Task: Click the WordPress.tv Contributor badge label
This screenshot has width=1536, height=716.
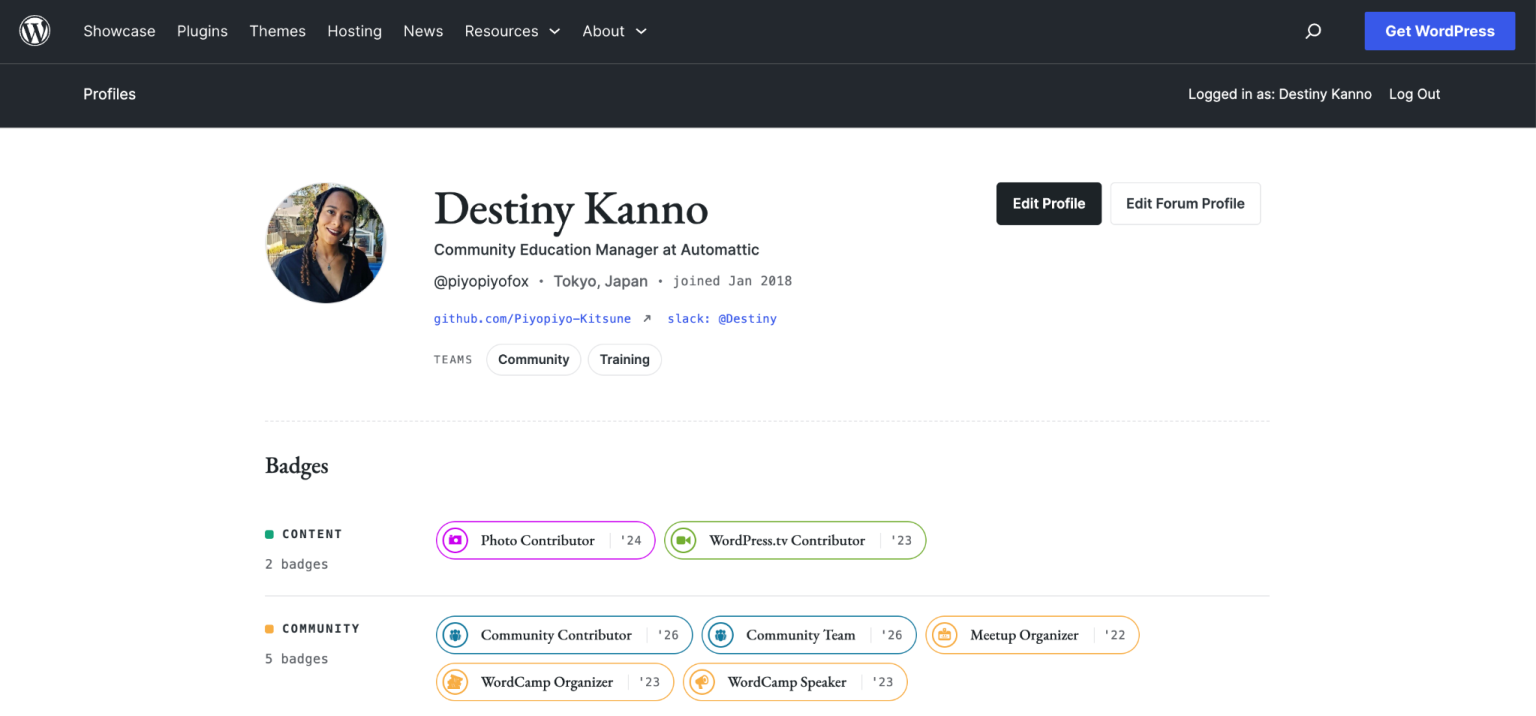Action: 787,540
